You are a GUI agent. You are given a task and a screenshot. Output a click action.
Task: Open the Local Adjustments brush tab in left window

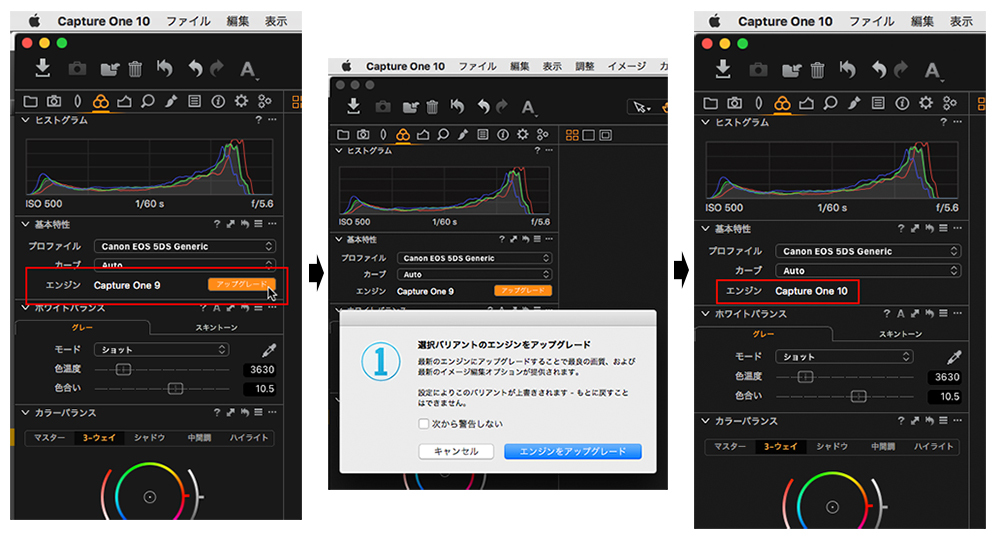pos(171,101)
